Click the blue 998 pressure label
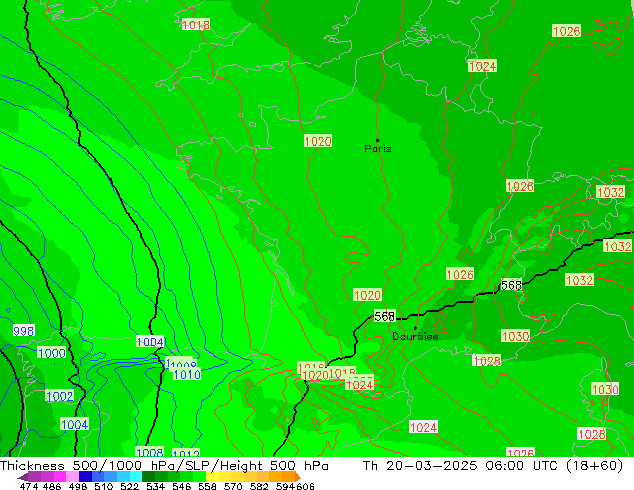The width and height of the screenshot is (634, 490). (x=23, y=331)
